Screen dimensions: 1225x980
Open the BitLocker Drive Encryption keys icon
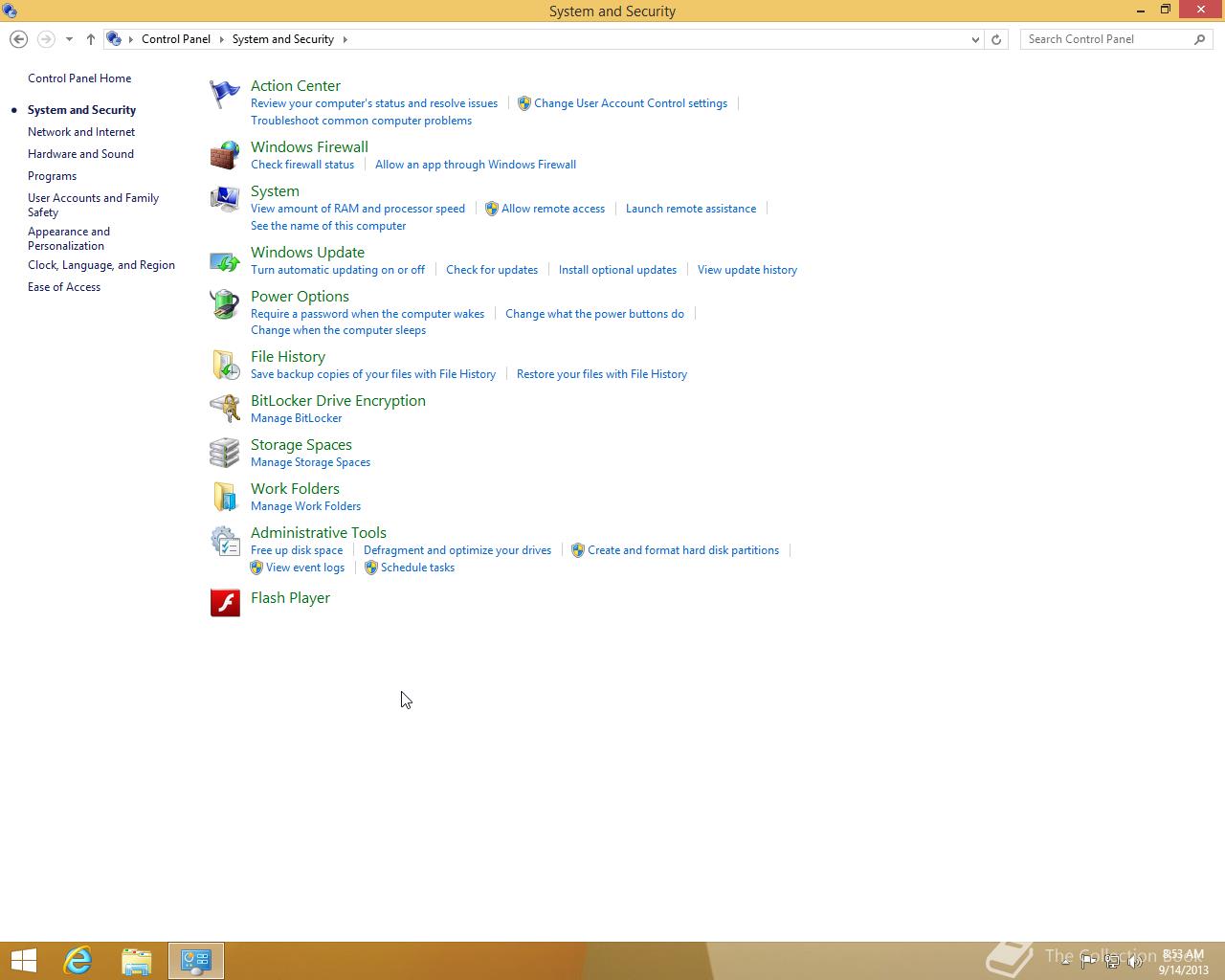(x=225, y=409)
